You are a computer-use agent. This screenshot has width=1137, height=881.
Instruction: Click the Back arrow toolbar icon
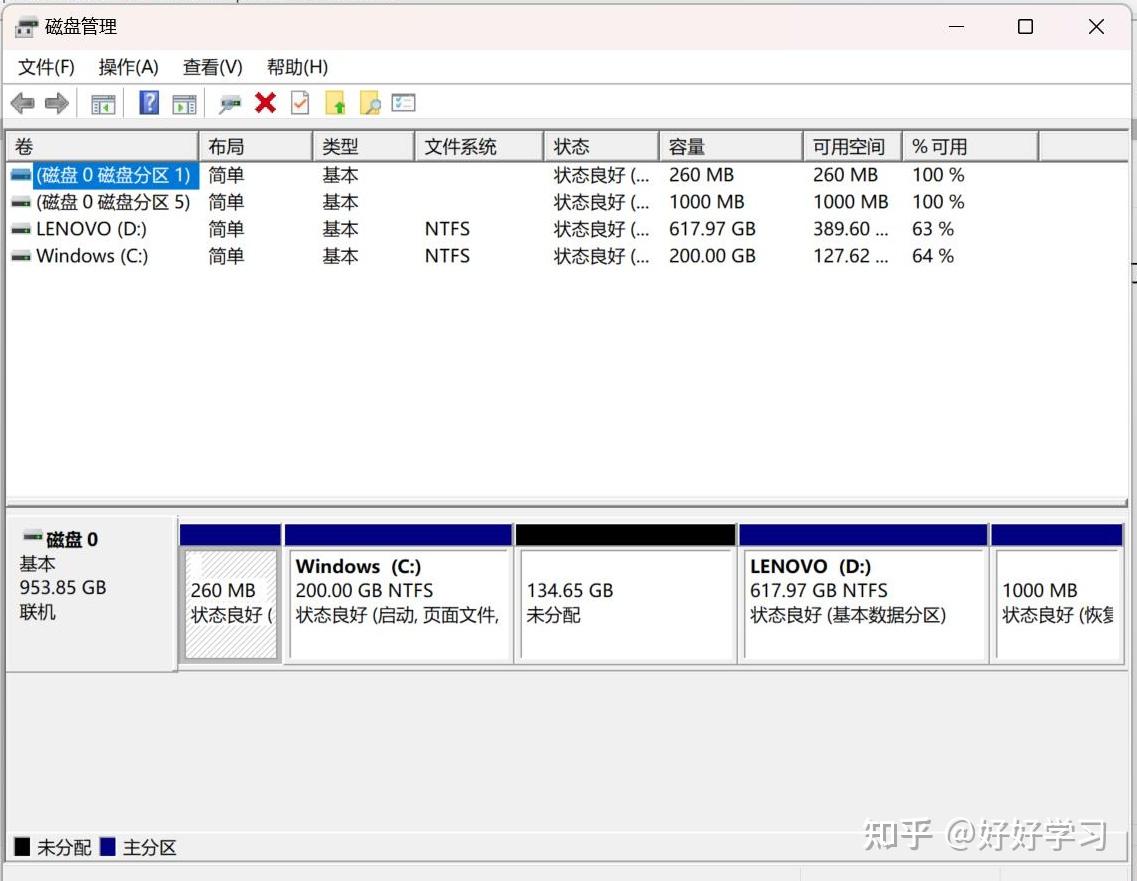click(x=23, y=104)
